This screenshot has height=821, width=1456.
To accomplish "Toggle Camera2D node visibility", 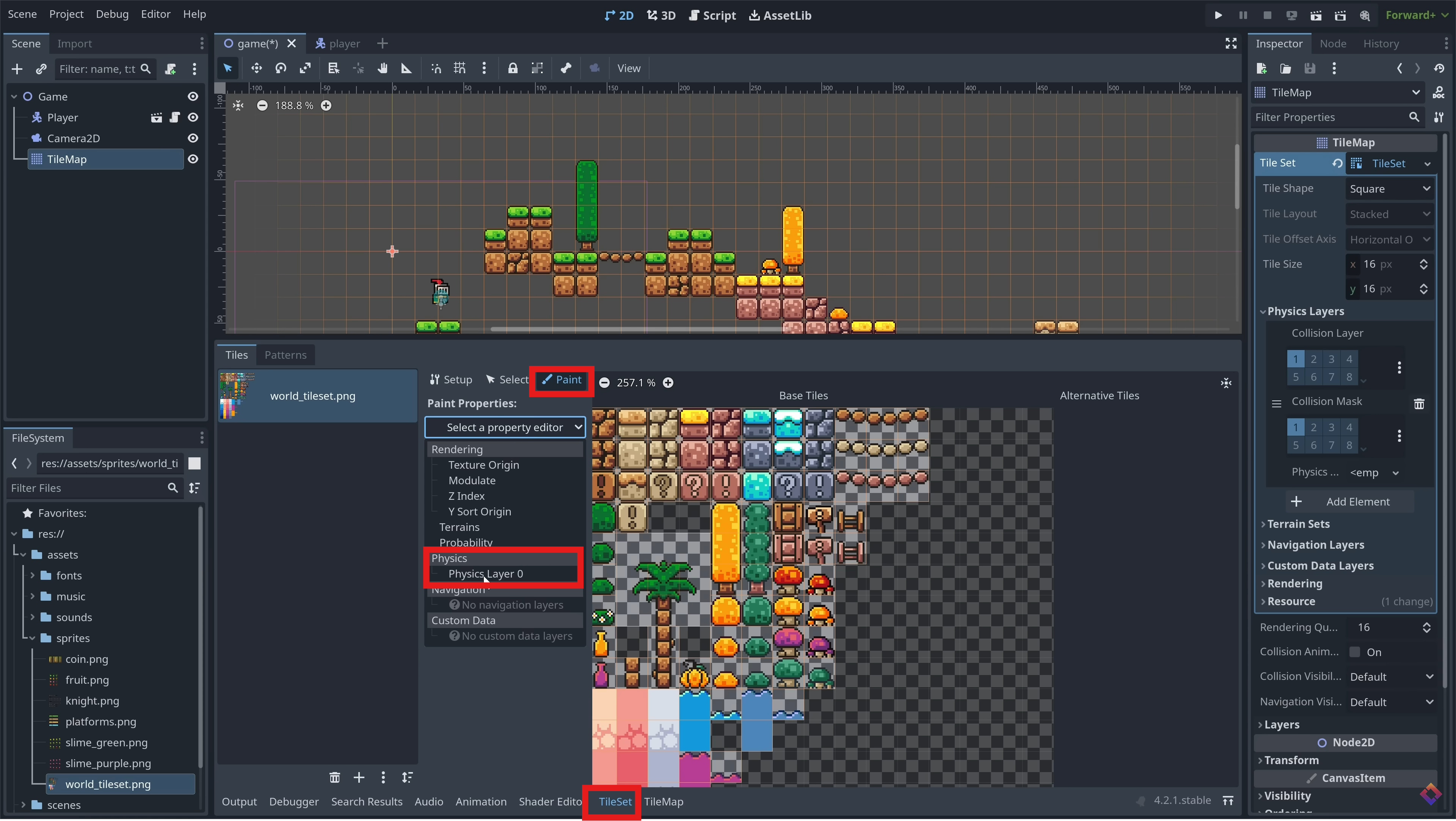I will 193,138.
